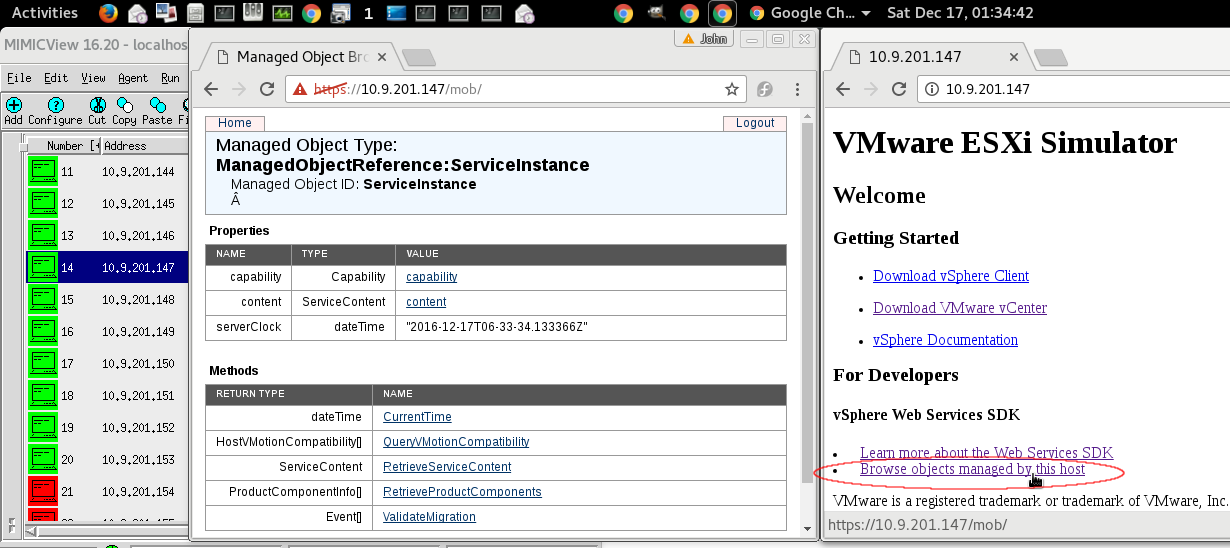The width and height of the screenshot is (1230, 548).
Task: Select green agent icon for 10.9.201.153
Action: (x=43, y=460)
